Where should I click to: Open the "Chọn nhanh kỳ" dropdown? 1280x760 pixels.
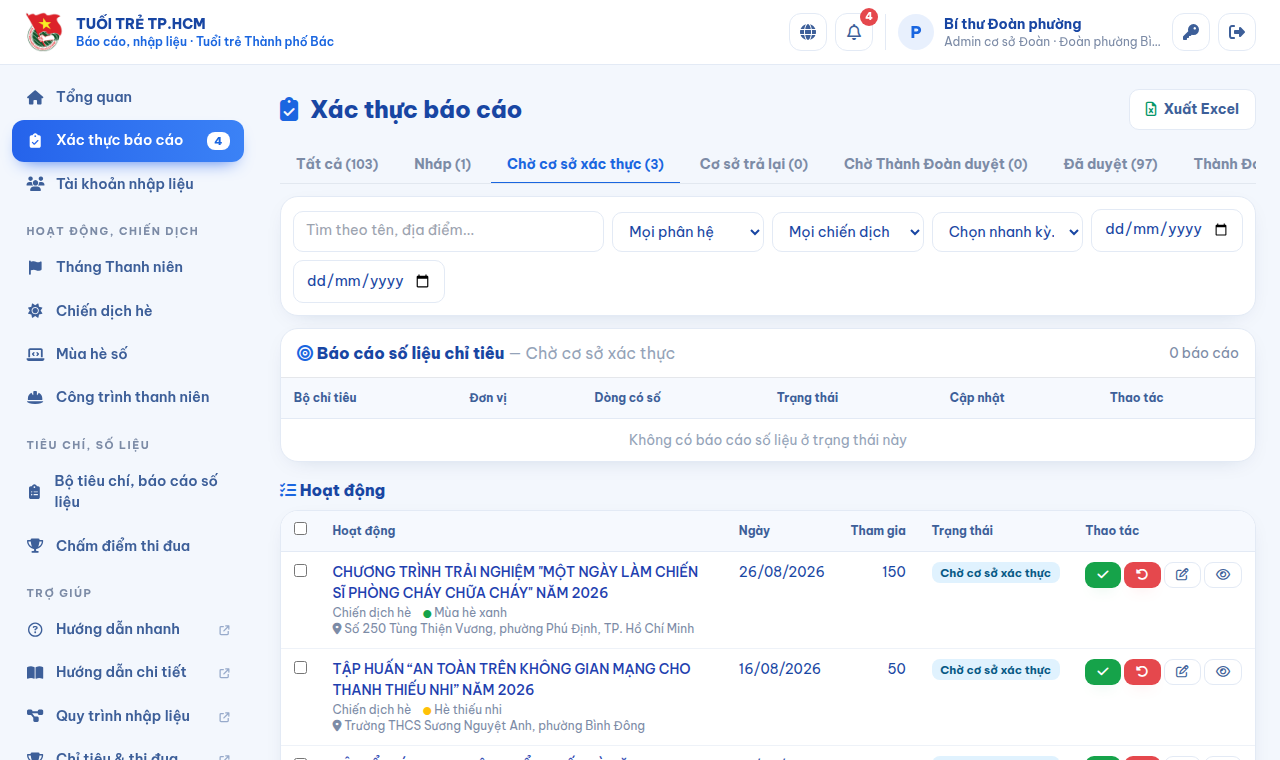1008,232
